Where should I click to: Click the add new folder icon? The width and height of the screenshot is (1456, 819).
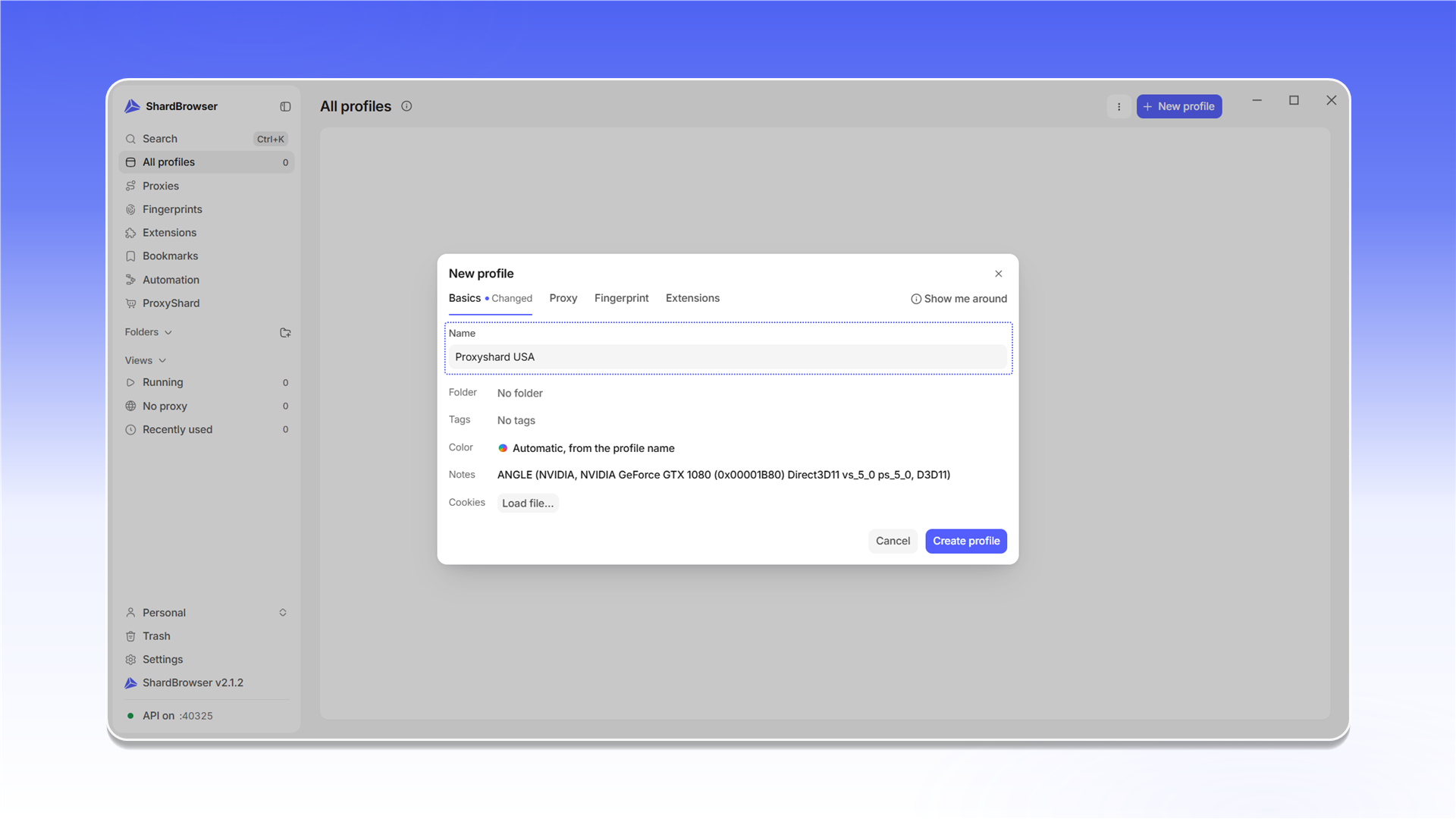click(x=285, y=332)
